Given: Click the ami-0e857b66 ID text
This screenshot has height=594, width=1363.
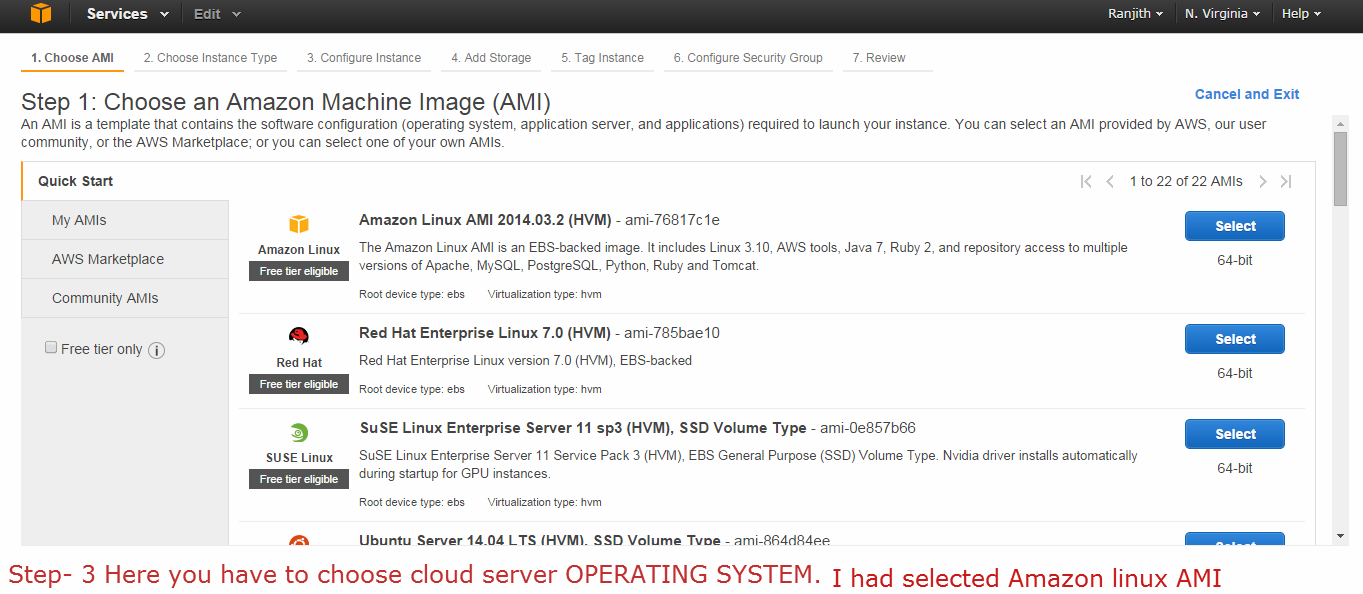Looking at the screenshot, I should pos(868,428).
